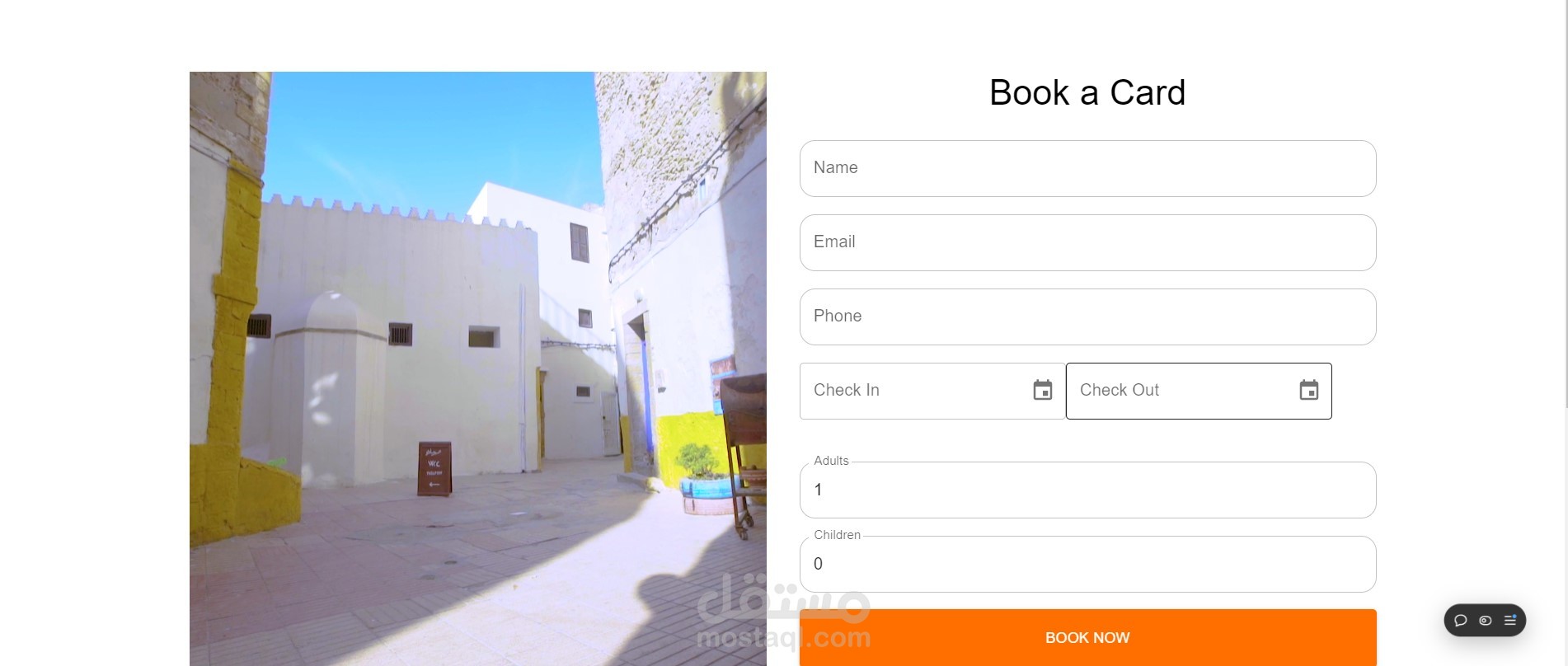Image resolution: width=1568 pixels, height=666 pixels.
Task: Click the white courtyard photo
Action: pyautogui.click(x=478, y=368)
